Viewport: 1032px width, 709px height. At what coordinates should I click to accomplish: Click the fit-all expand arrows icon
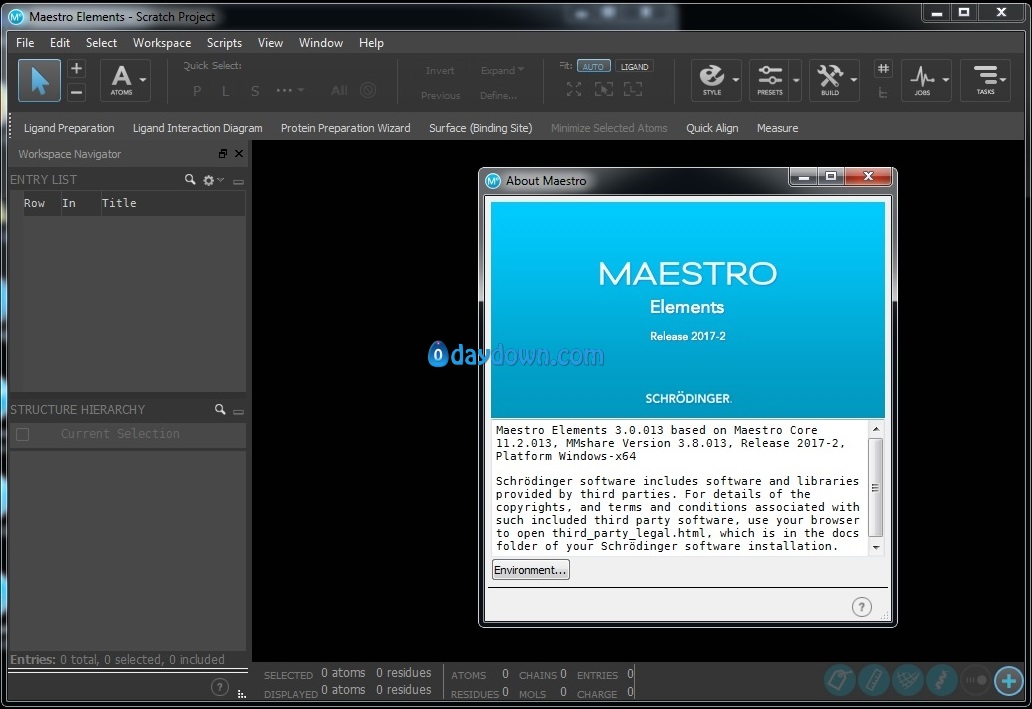pos(574,90)
